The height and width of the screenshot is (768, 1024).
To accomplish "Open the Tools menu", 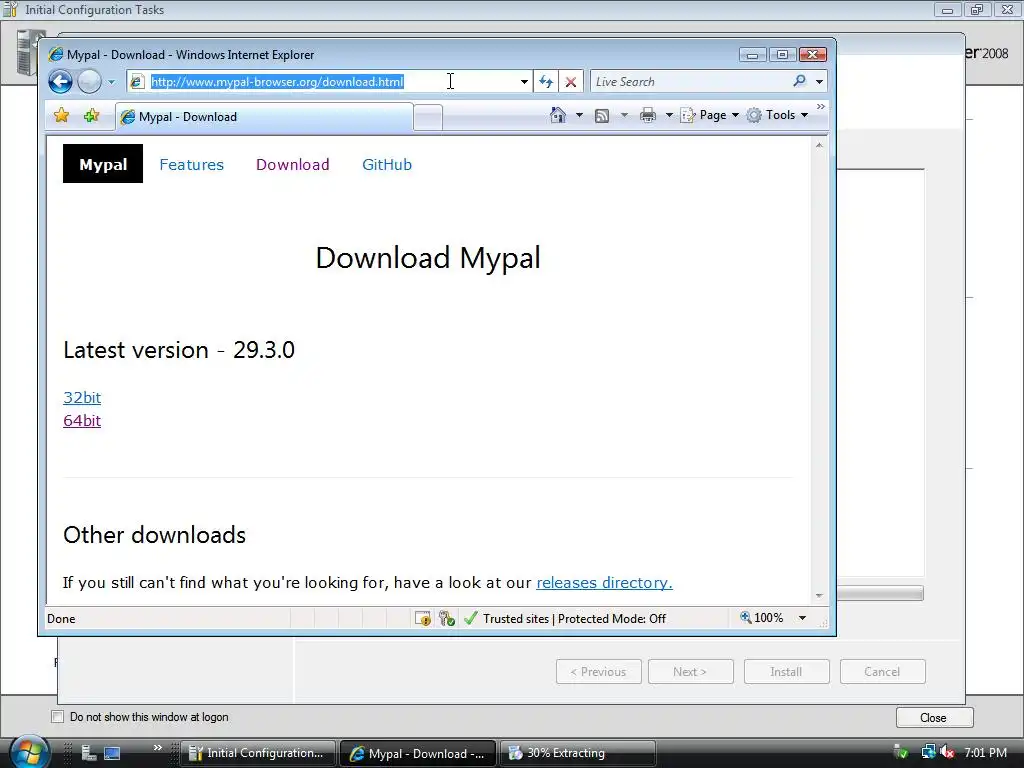I will click(x=778, y=115).
